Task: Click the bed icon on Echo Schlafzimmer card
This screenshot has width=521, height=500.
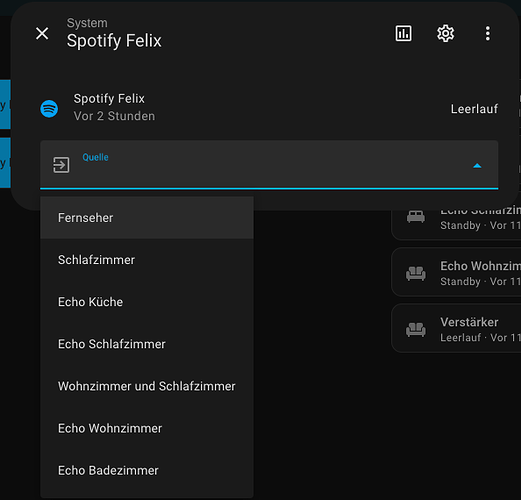Action: 416,217
